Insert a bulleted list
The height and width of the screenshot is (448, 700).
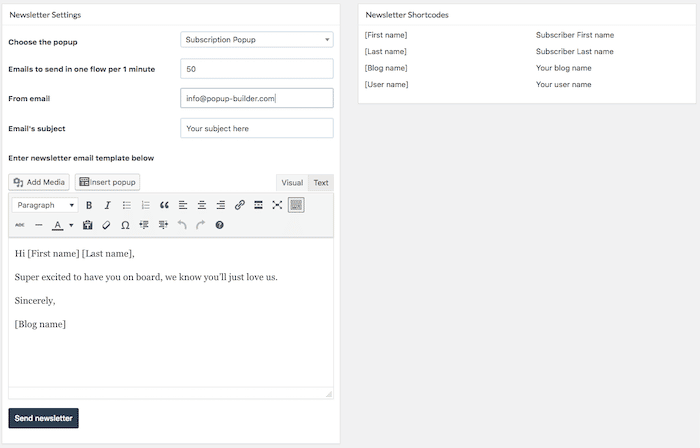tap(127, 205)
